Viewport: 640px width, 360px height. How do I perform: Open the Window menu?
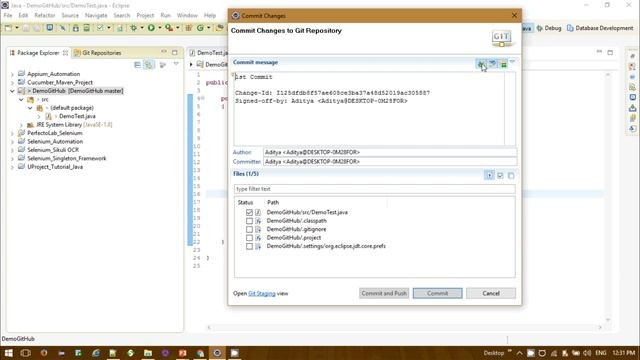click(x=187, y=16)
